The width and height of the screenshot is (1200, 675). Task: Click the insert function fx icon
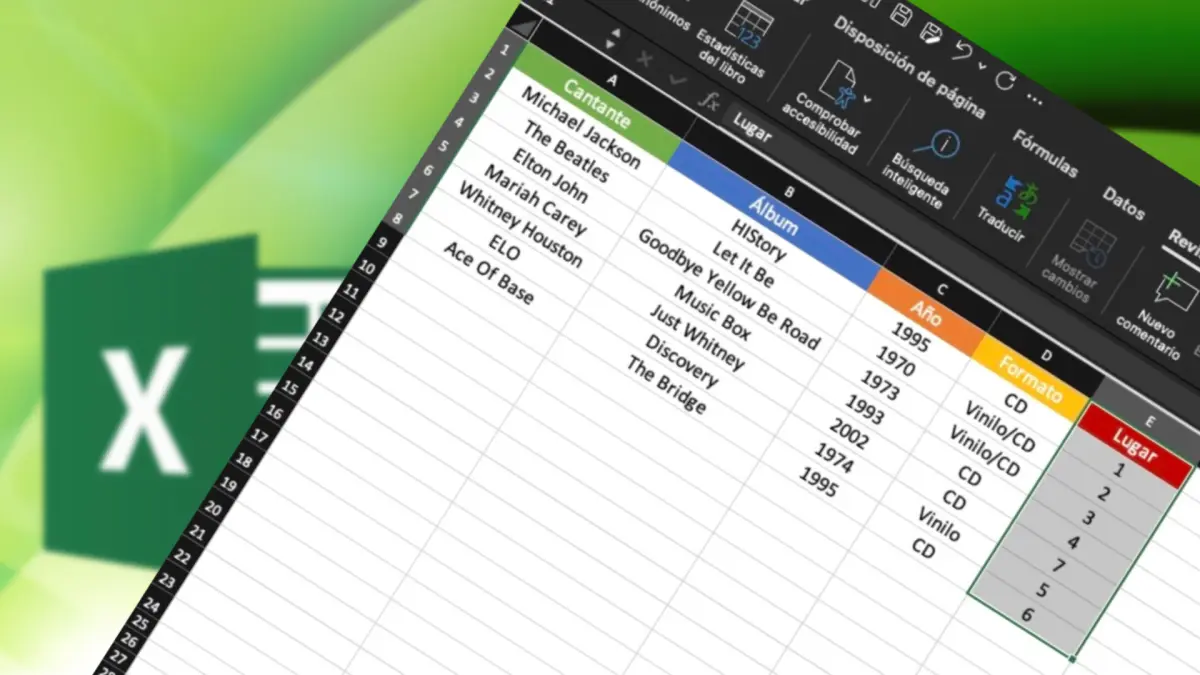tap(709, 100)
